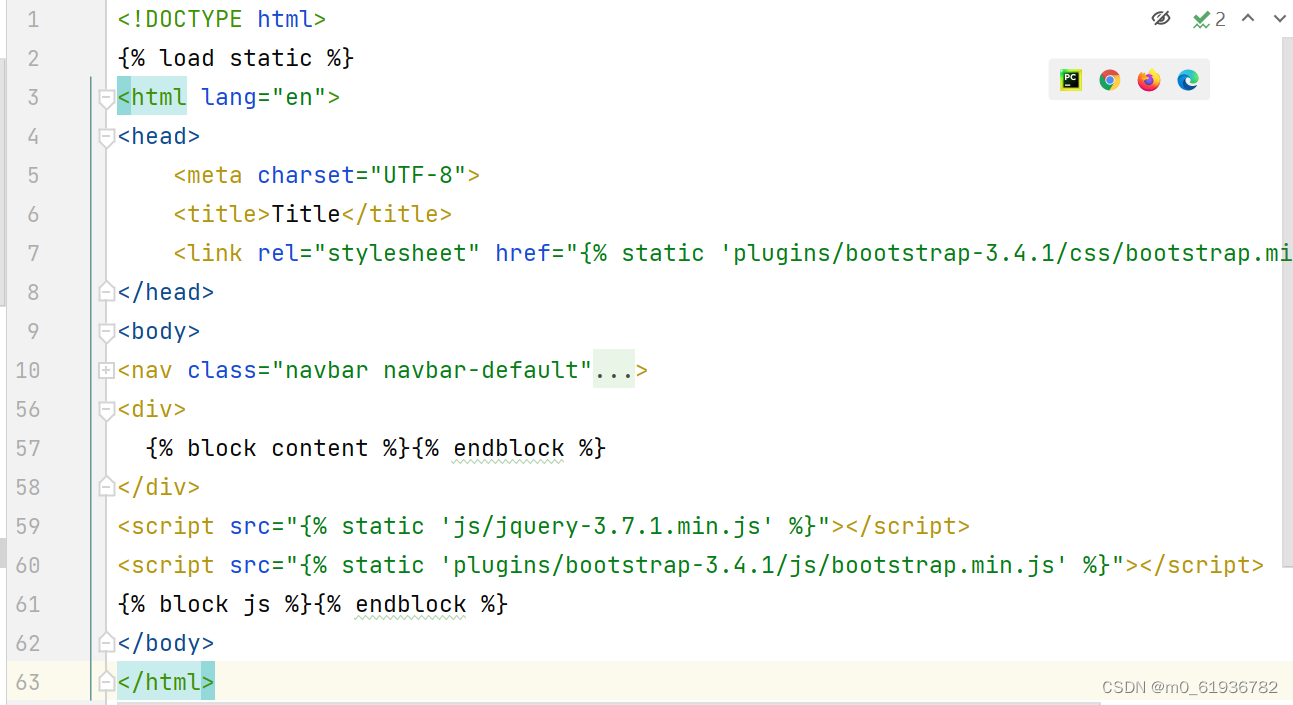Click the opening '<html' tag highlighted on line 3
The image size is (1293, 705).
152,97
